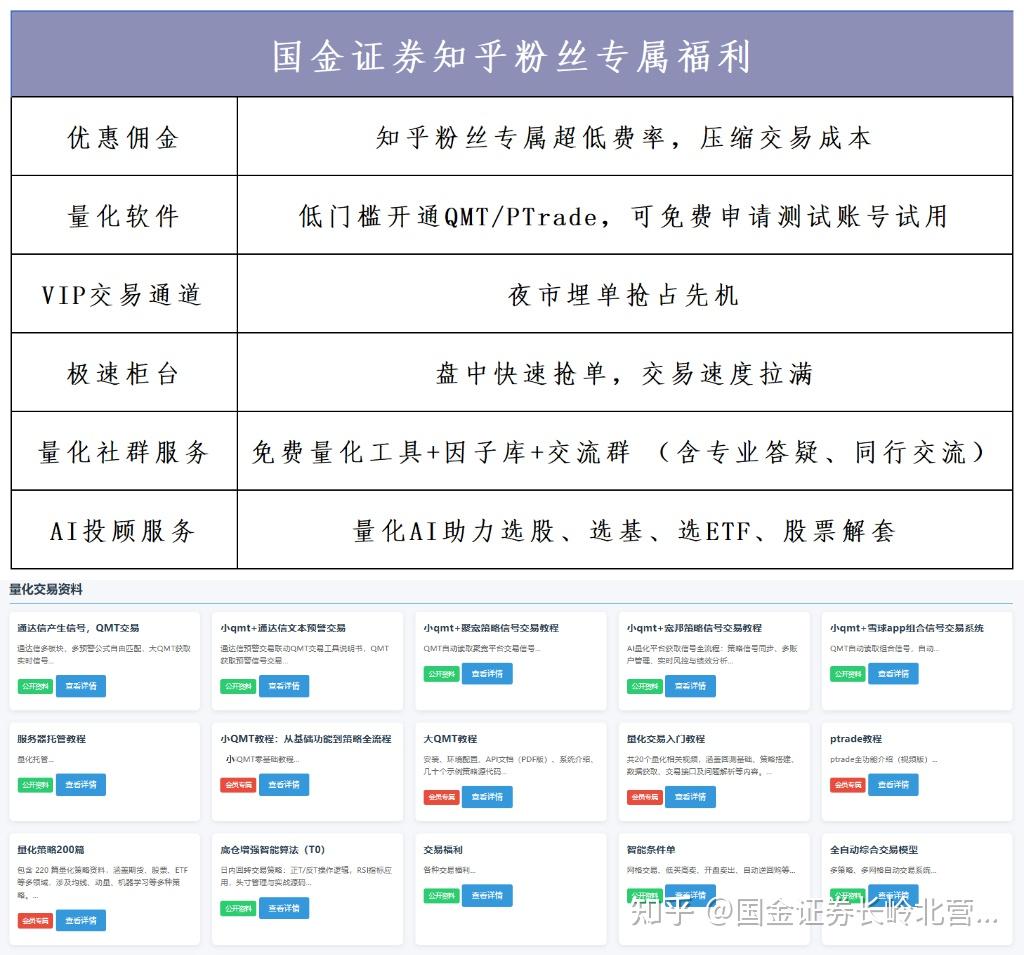Click 公开资料 tag on 服务器托管教程
This screenshot has width=1024, height=955.
[x=34, y=785]
